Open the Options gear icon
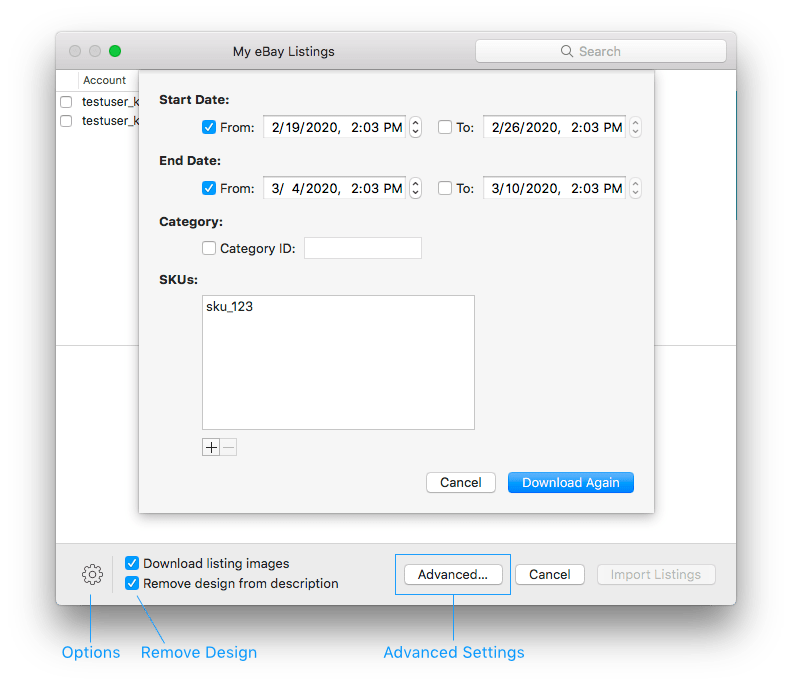 [x=92, y=574]
